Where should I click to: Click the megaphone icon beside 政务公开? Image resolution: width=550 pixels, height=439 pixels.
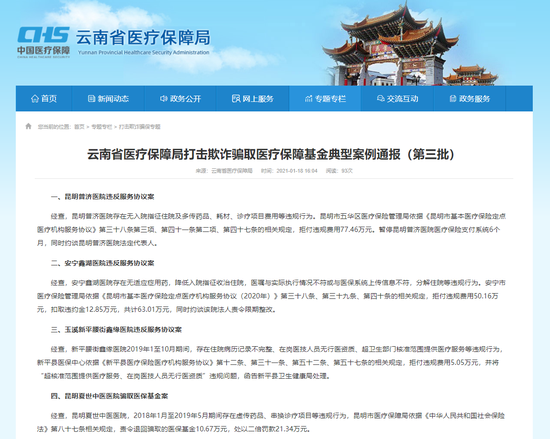pos(163,99)
